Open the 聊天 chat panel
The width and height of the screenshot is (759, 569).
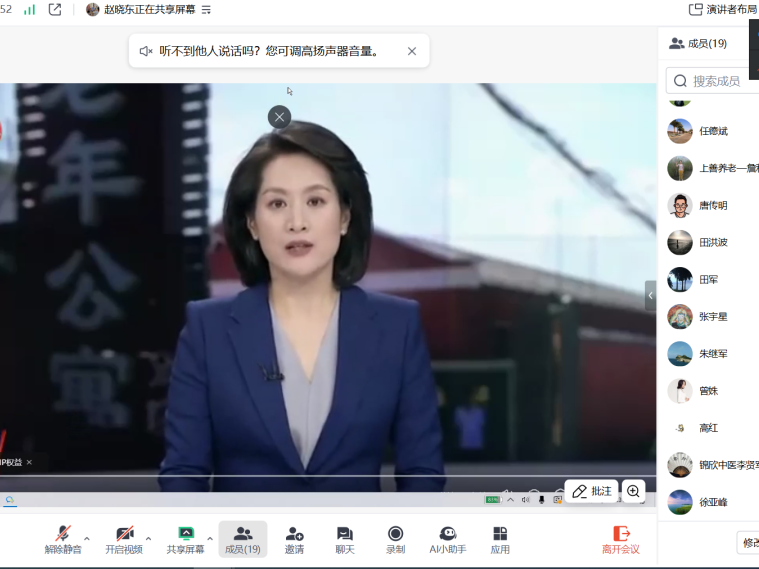[345, 539]
